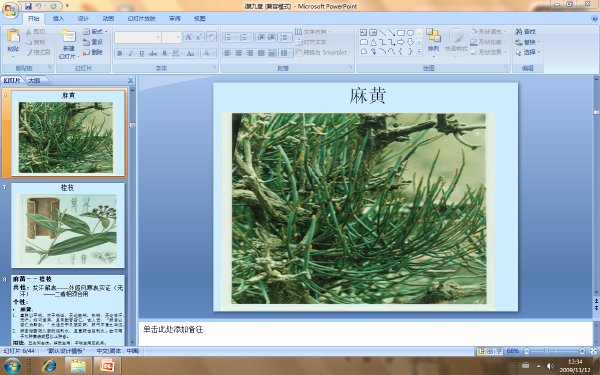Open the Change Case (Aa) dropdown
The height and width of the screenshot is (375, 600).
click(191, 54)
